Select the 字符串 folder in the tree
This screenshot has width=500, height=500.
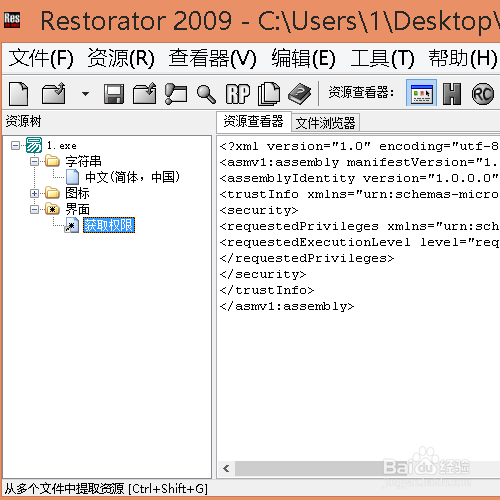83,162
